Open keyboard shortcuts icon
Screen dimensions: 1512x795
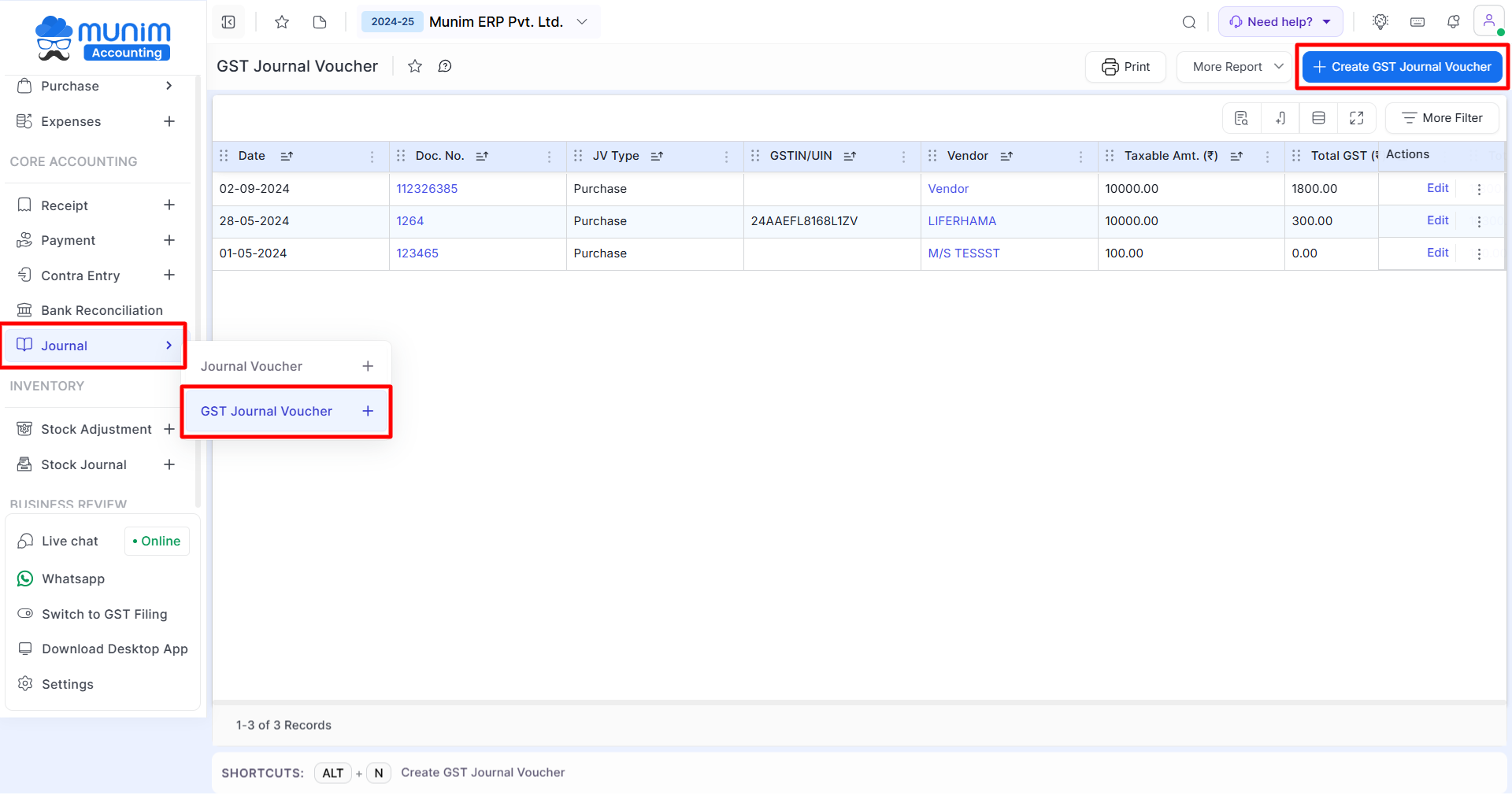pos(1417,22)
